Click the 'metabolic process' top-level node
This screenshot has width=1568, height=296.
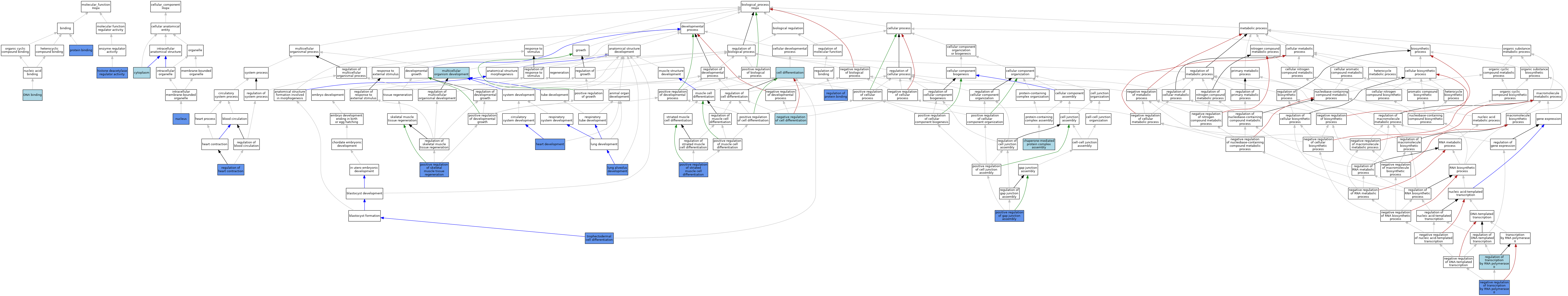click(x=1253, y=28)
